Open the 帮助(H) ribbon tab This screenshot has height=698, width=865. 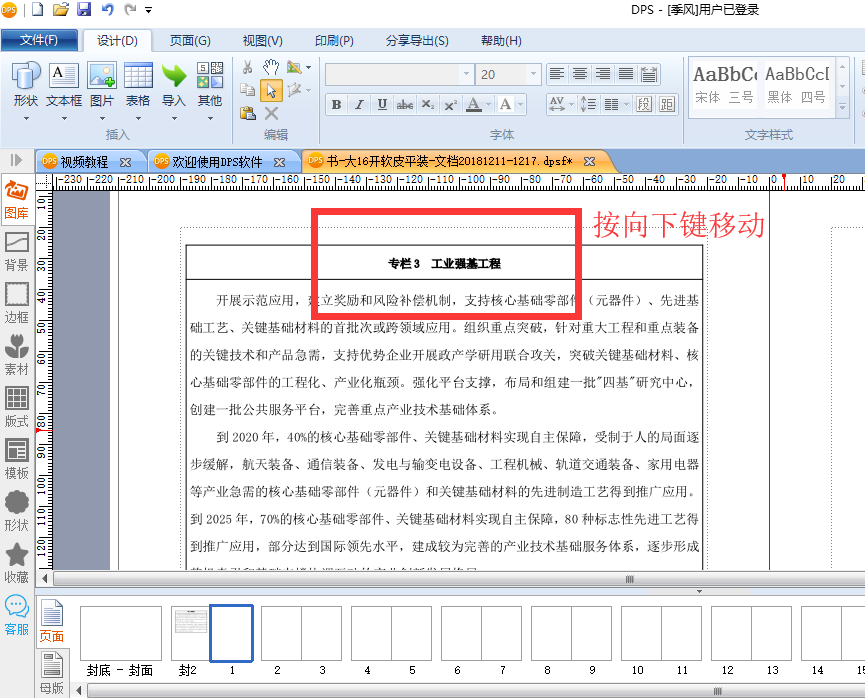501,41
